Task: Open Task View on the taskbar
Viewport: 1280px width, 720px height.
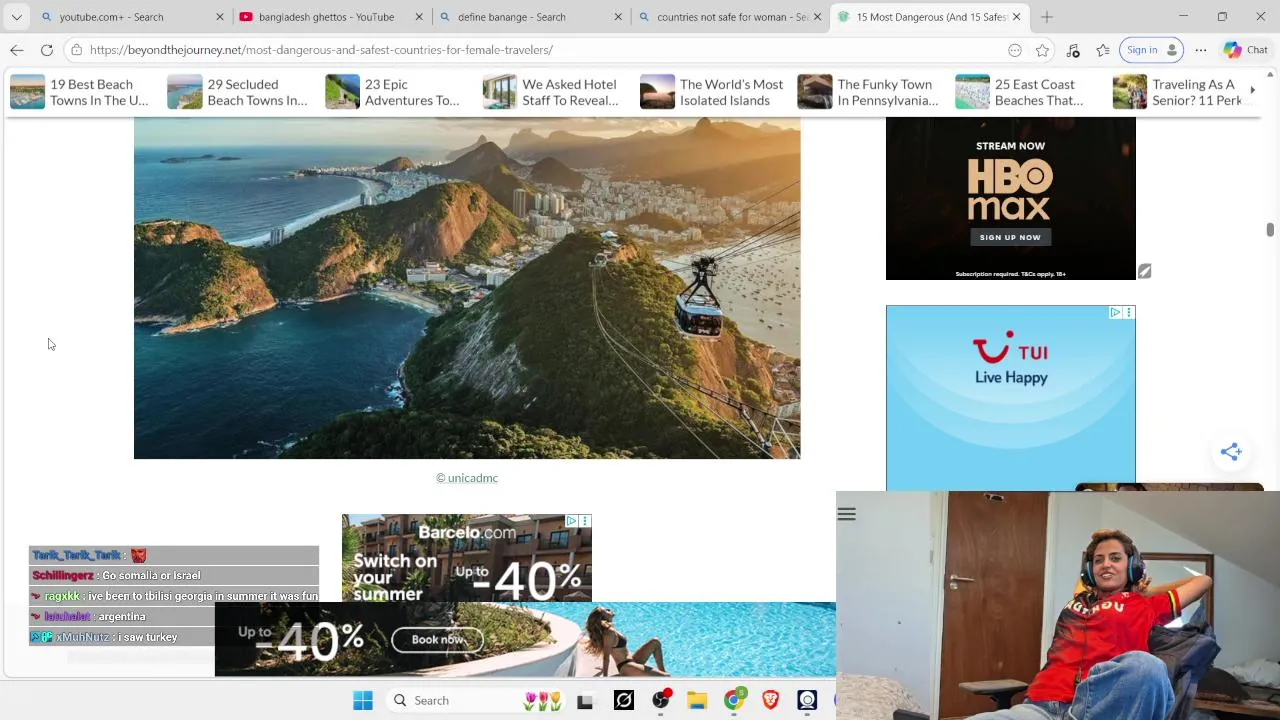Action: tap(585, 701)
